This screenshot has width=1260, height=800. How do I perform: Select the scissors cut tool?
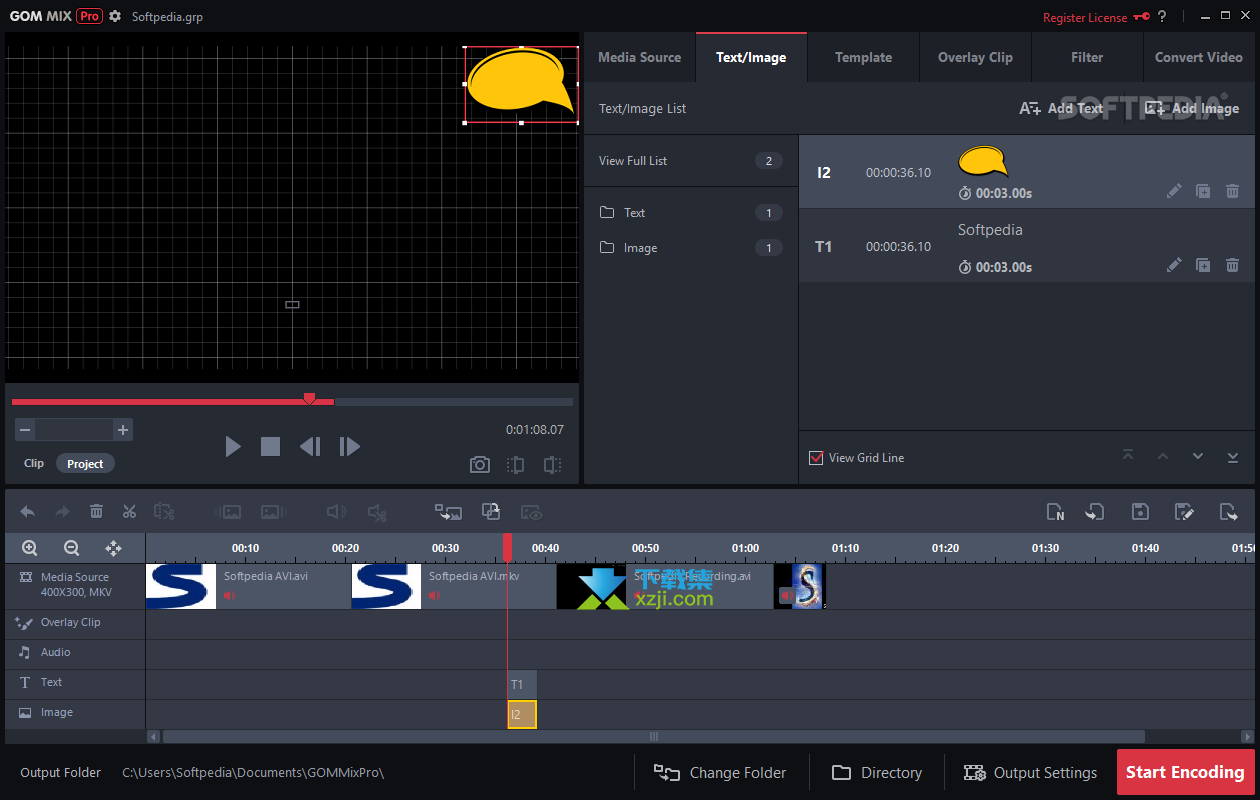(x=129, y=512)
